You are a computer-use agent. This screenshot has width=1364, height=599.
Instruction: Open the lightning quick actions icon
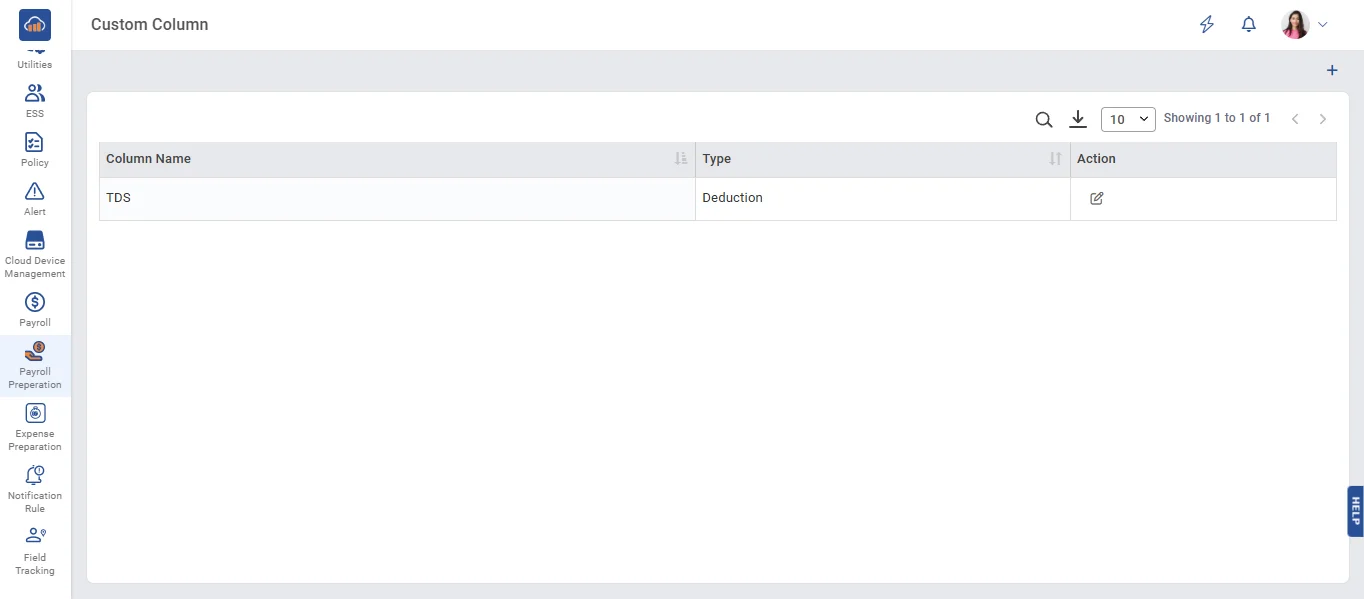coord(1207,25)
